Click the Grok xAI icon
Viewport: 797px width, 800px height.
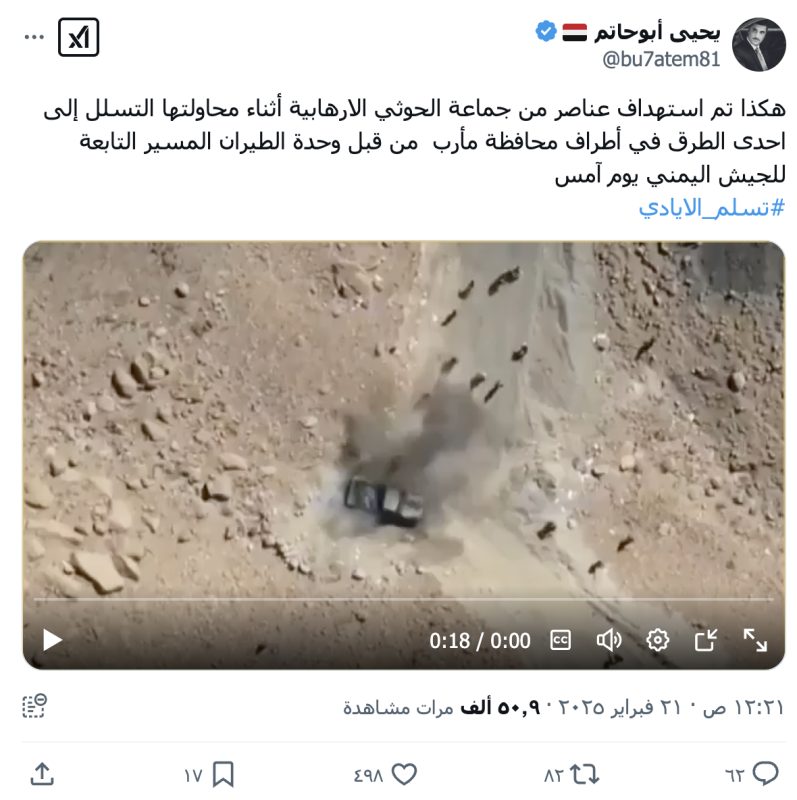[x=78, y=37]
